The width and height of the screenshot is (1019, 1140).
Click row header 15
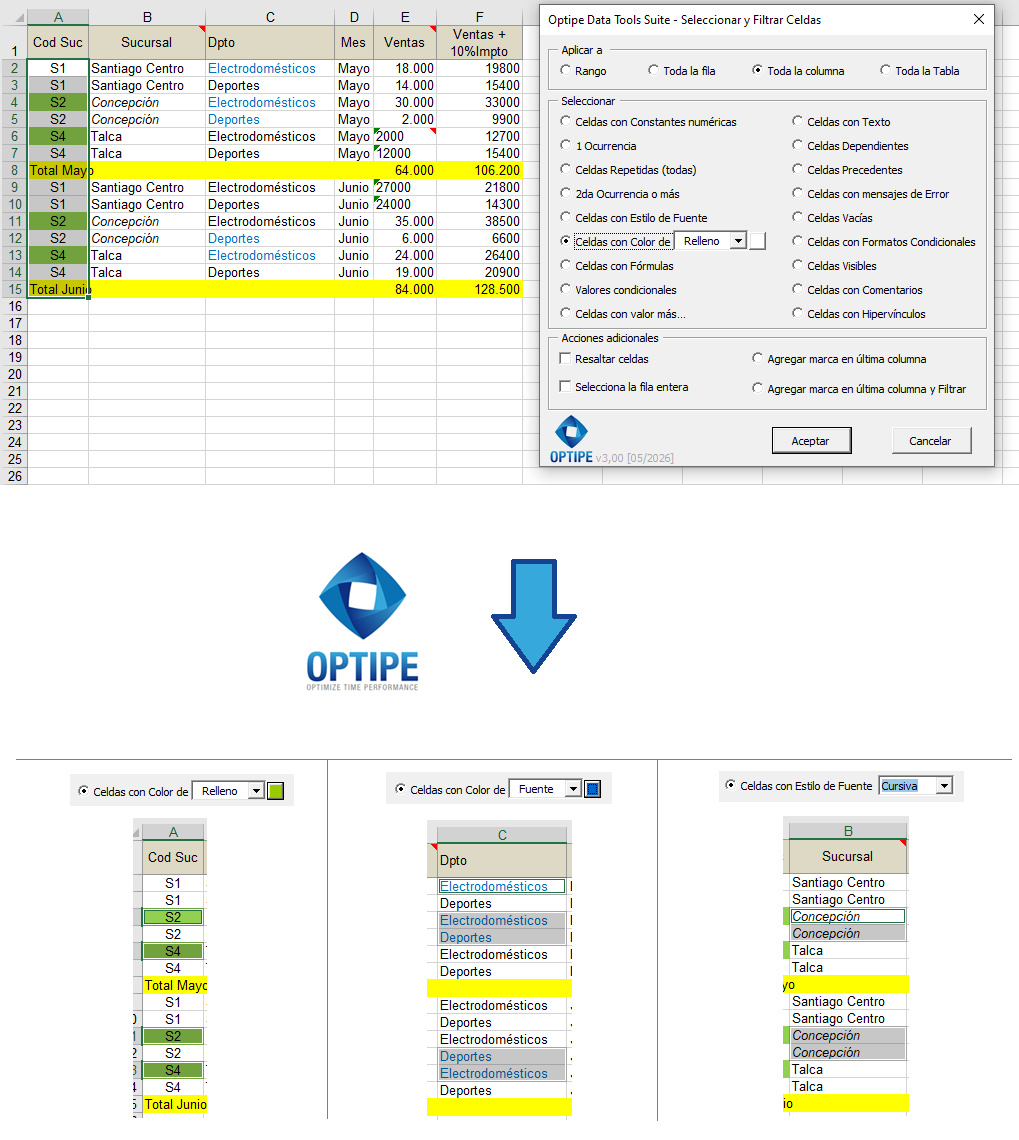tap(15, 289)
